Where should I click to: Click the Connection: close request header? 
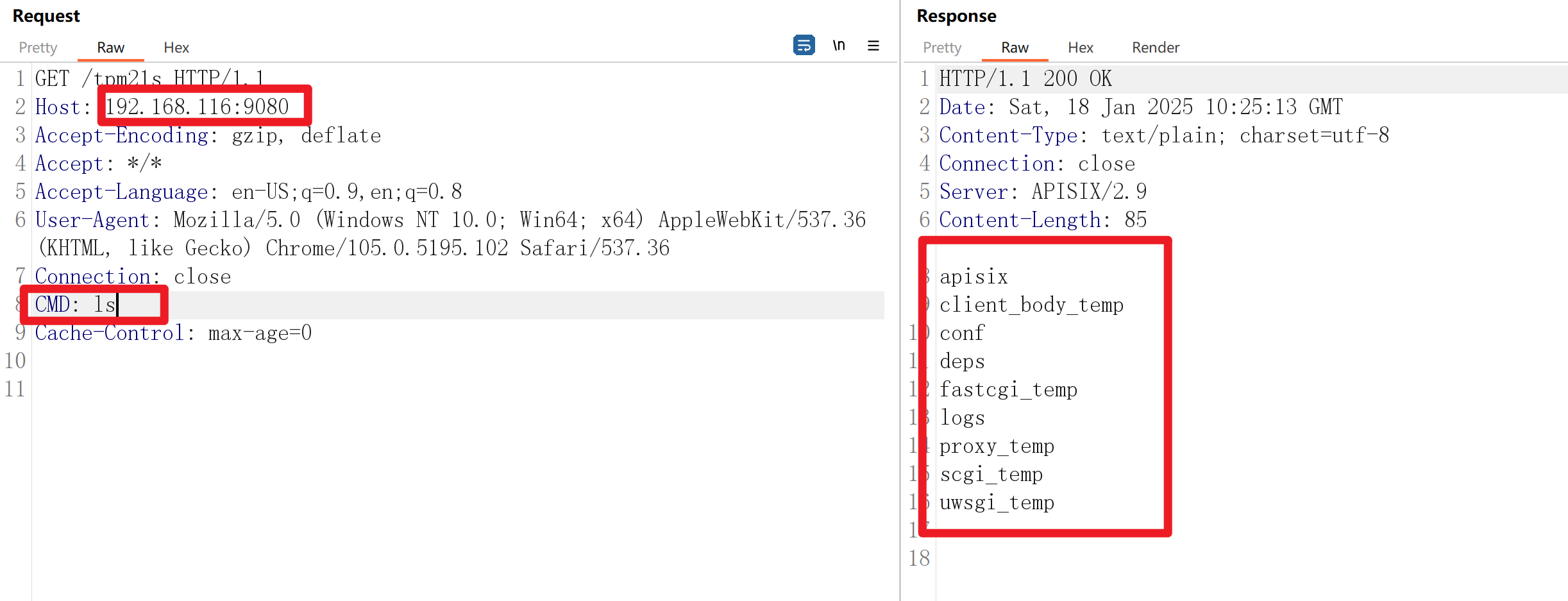(x=133, y=276)
